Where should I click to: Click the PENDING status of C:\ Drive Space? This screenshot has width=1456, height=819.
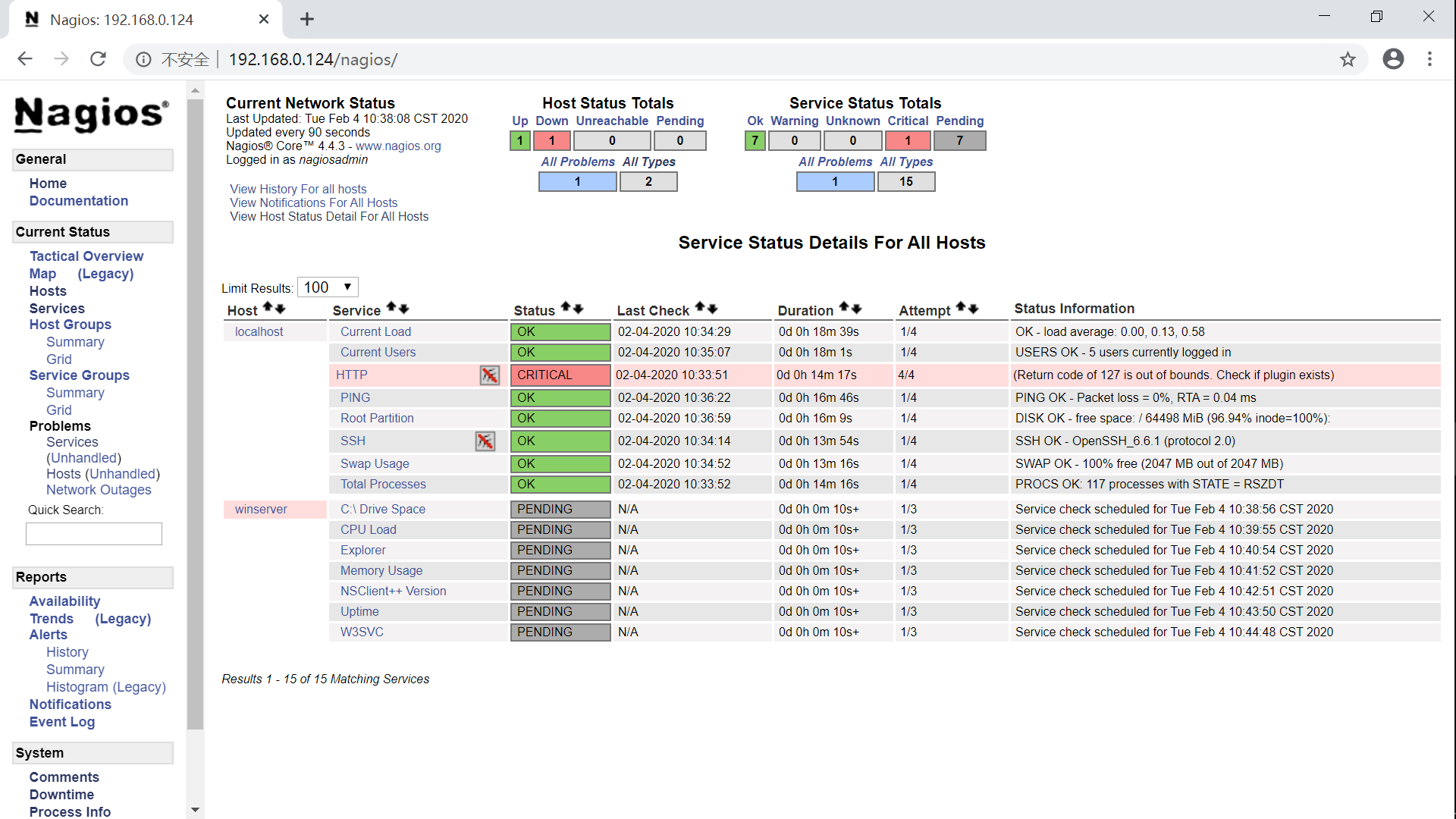[x=560, y=509]
